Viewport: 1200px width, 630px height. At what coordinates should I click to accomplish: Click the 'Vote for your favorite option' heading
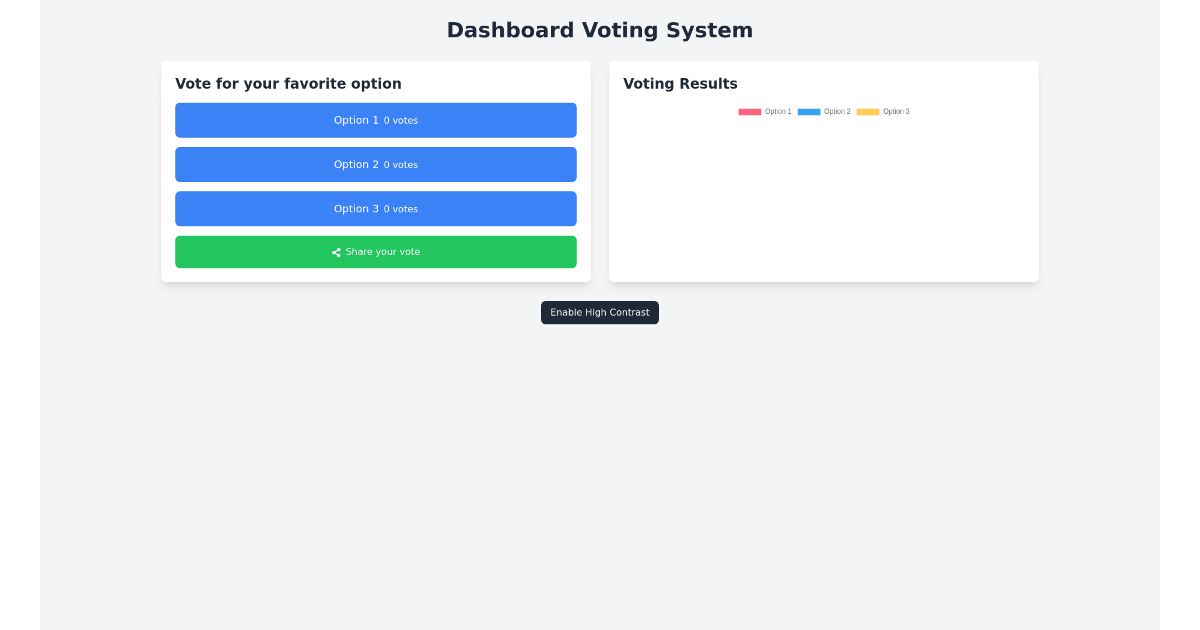click(288, 84)
